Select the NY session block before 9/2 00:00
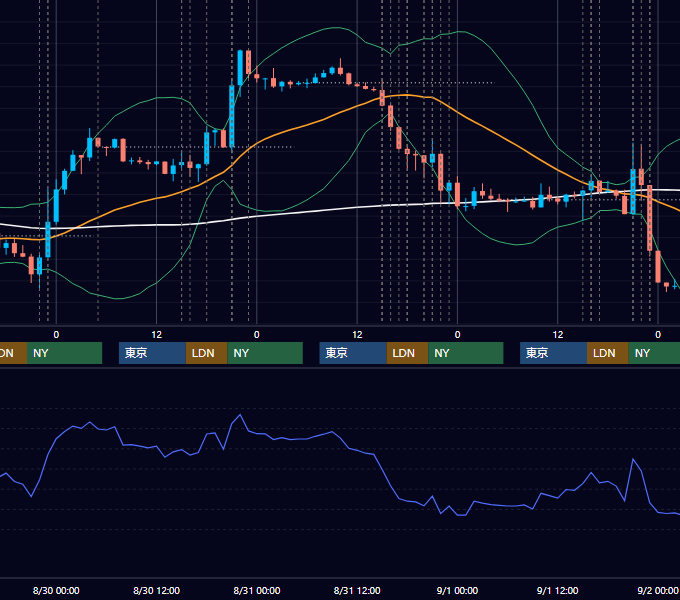The image size is (680, 600). click(654, 353)
